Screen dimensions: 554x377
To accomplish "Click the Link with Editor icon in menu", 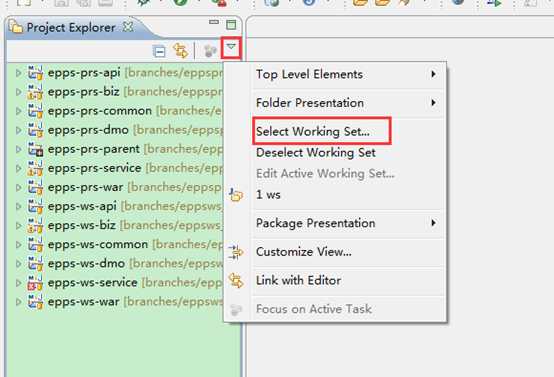I will pyautogui.click(x=236, y=281).
